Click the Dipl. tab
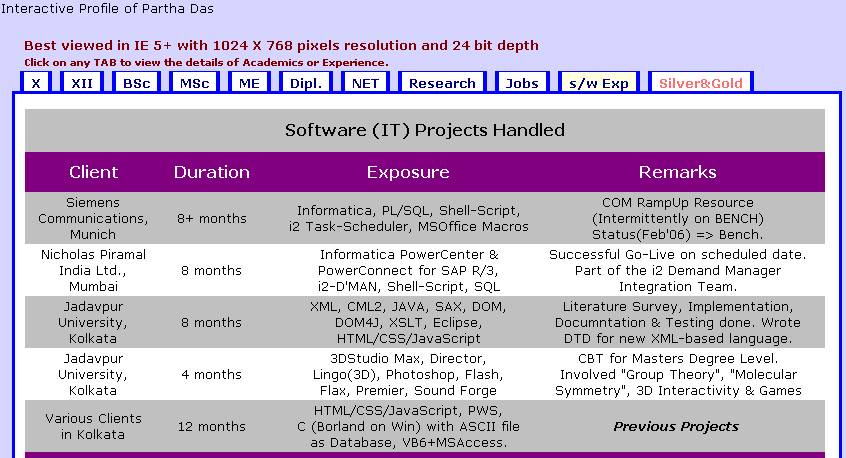 coord(305,83)
